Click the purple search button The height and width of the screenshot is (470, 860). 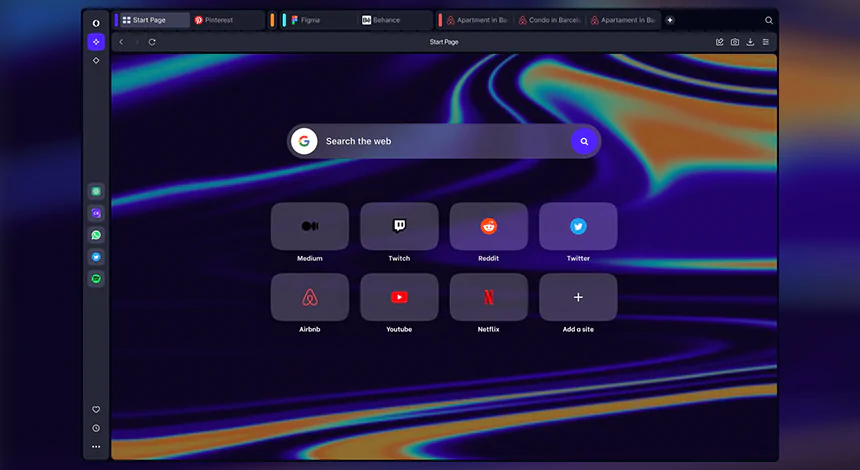(x=584, y=141)
